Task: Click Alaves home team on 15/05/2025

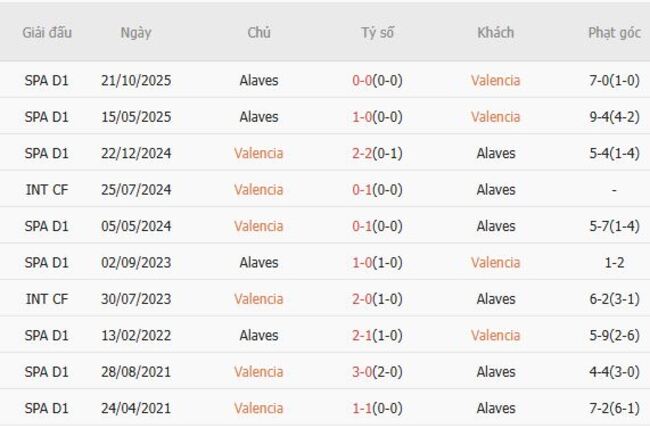Action: coord(259,117)
